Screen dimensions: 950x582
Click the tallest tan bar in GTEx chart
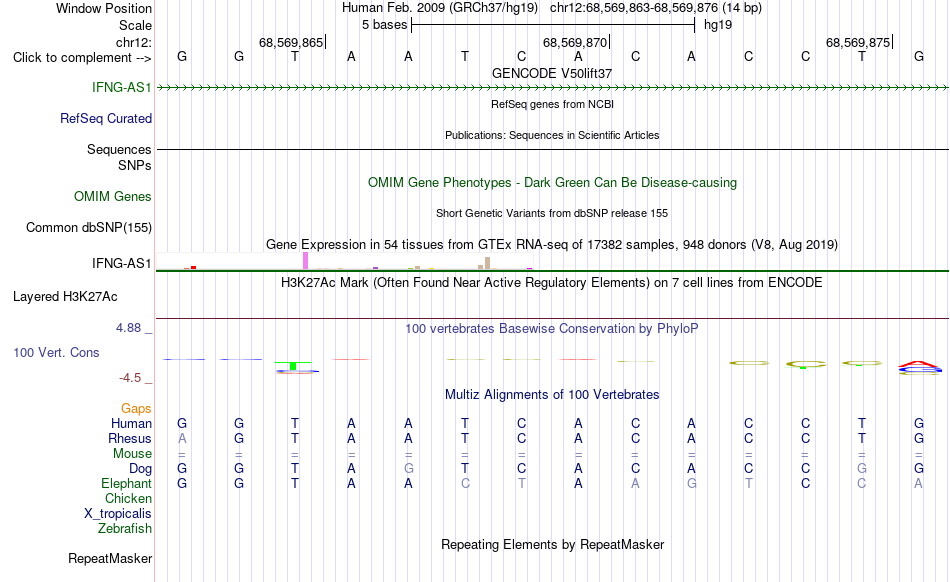[487, 263]
